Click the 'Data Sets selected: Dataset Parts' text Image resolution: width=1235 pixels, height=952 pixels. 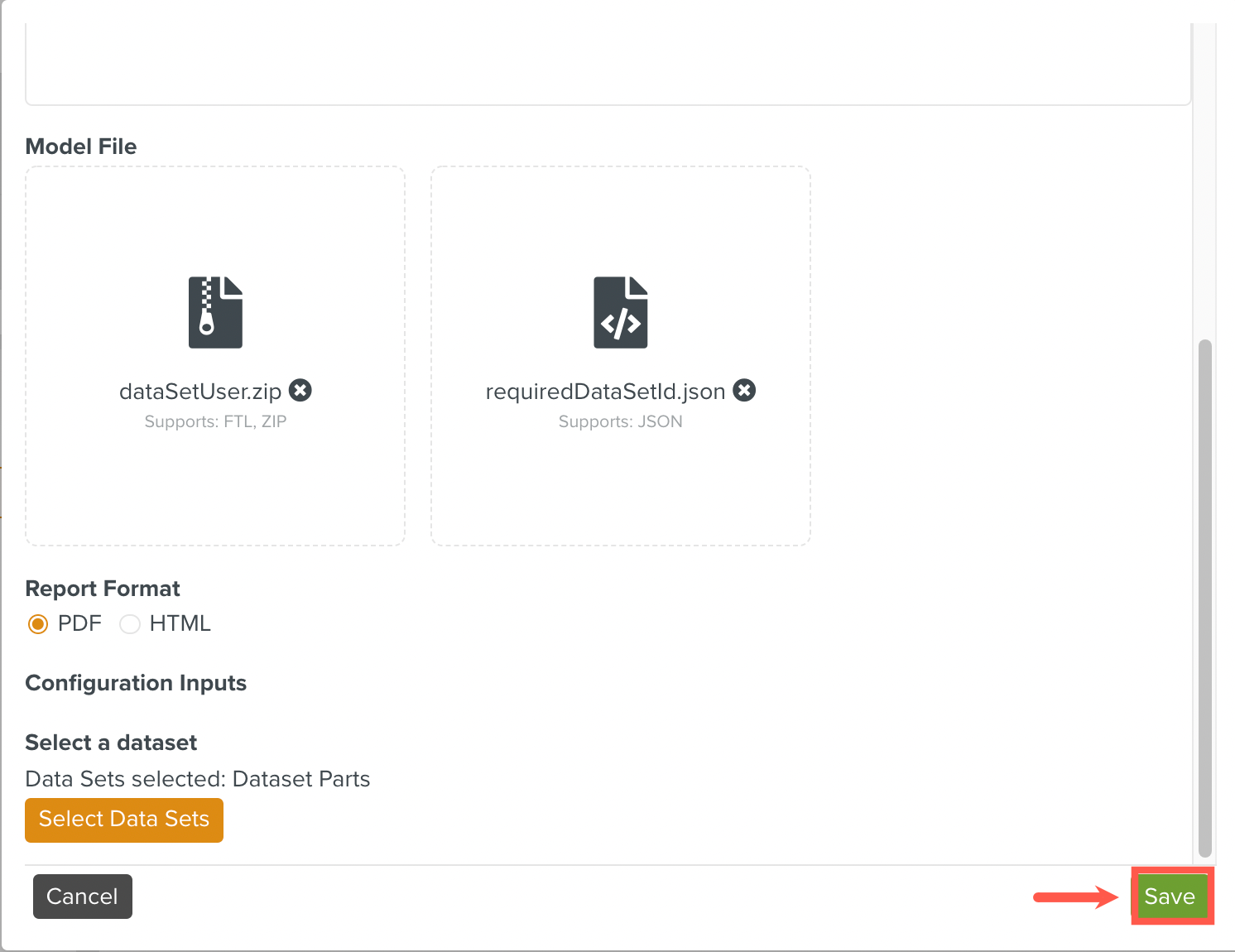click(198, 779)
